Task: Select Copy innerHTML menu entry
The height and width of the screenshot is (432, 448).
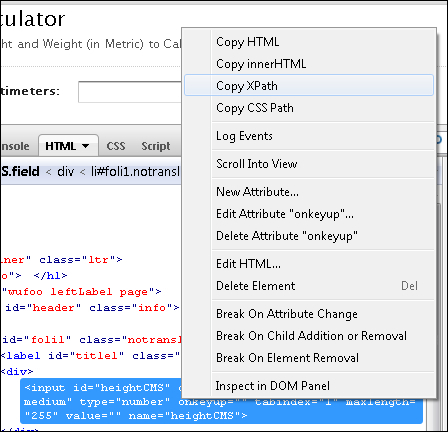Action: (x=309, y=64)
